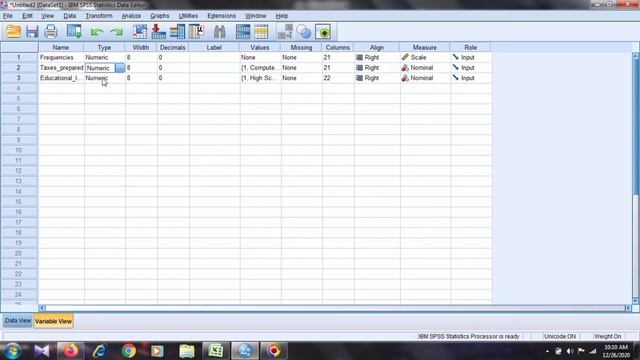This screenshot has height=360, width=640.
Task: Click the Nominal measure cell for Taxes_prepared
Action: coord(425,68)
